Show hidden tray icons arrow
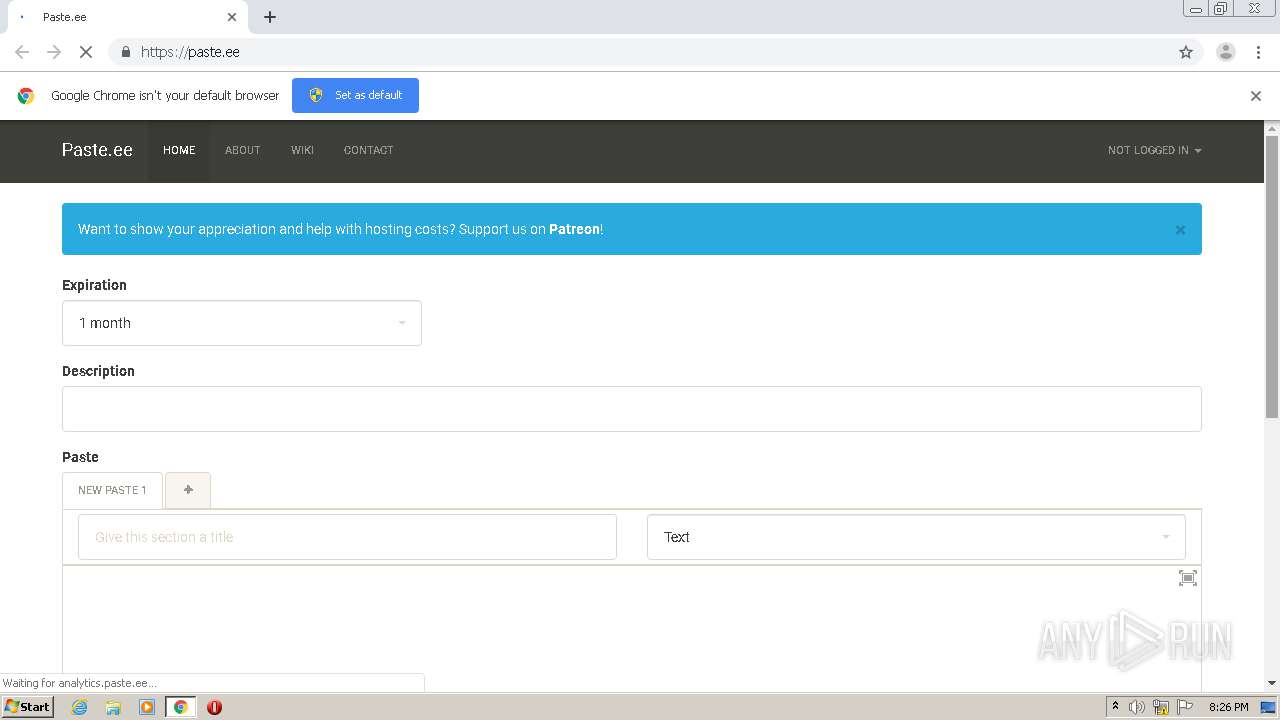 pos(1115,707)
